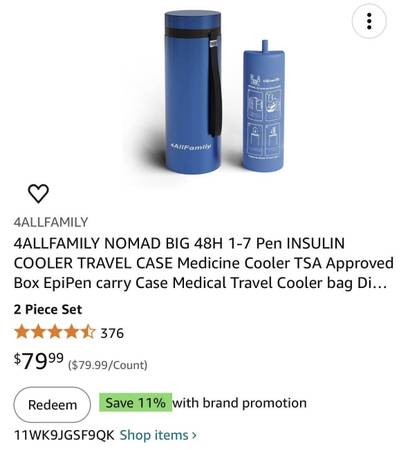The image size is (408, 450).
Task: View the 376 customer reviews count
Action: [112, 333]
